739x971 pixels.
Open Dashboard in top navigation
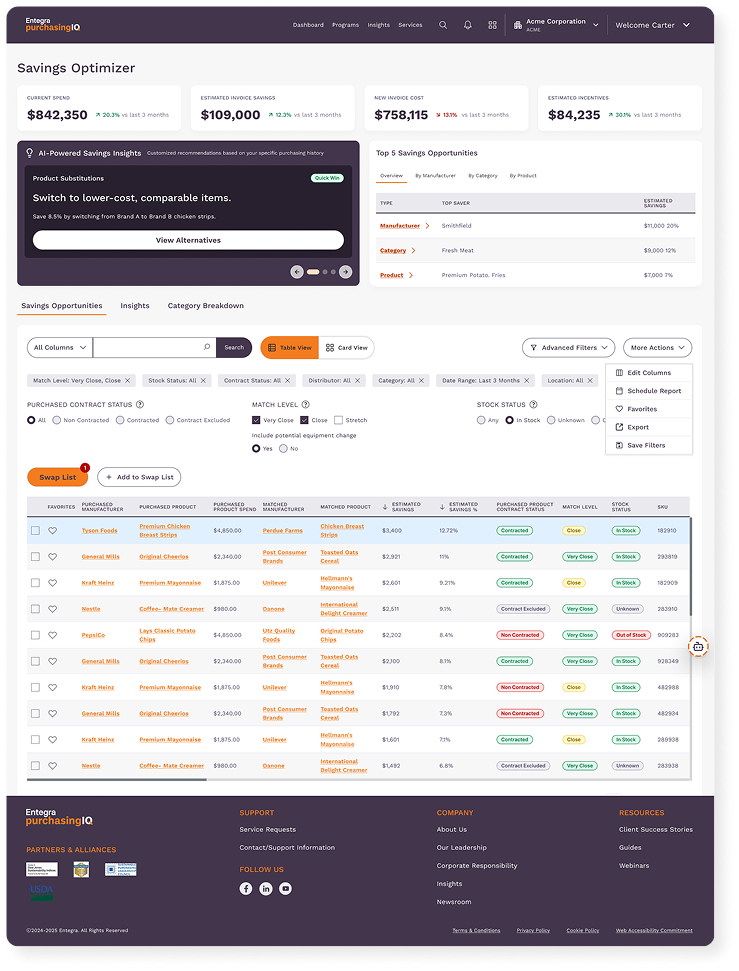(x=308, y=25)
